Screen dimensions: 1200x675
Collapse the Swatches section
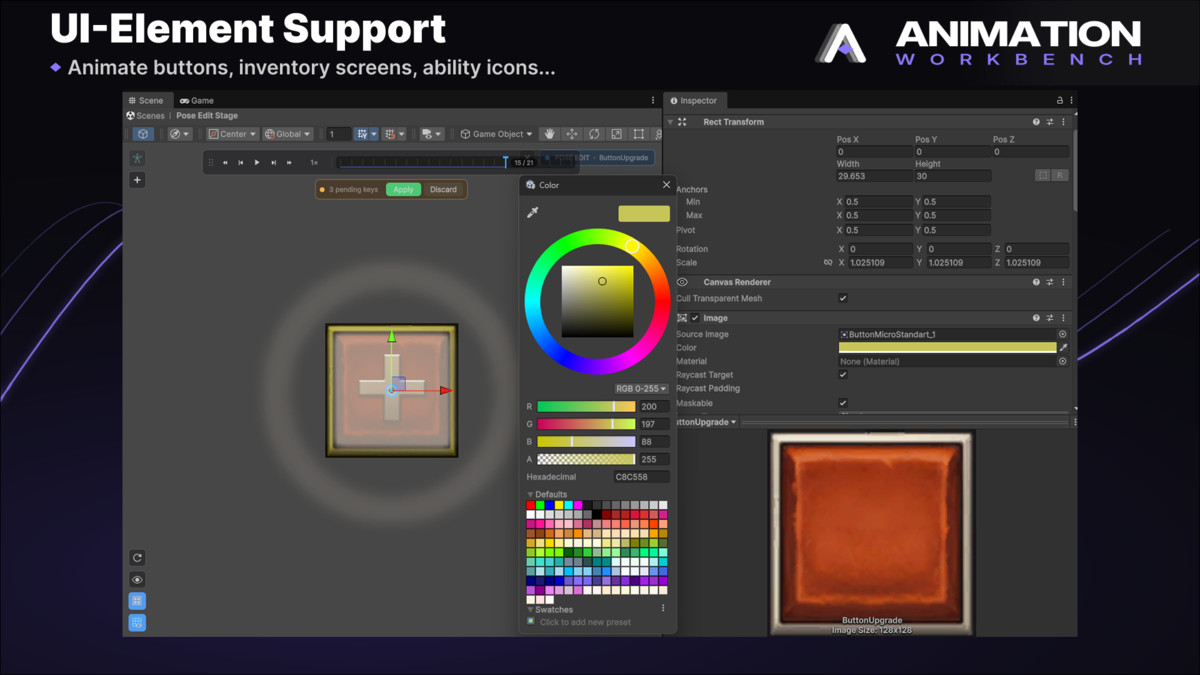coord(530,609)
